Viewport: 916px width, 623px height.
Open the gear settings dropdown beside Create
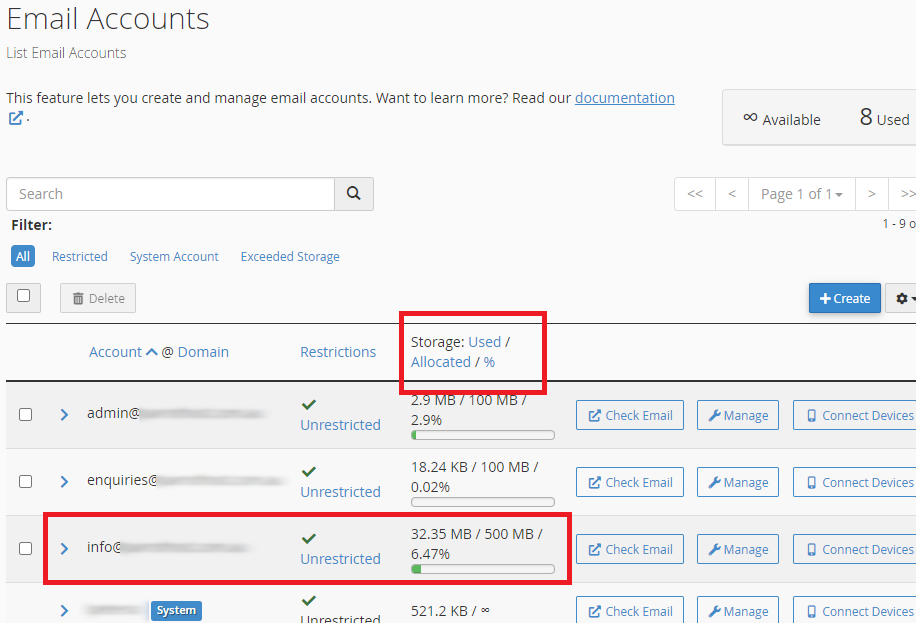(x=903, y=298)
